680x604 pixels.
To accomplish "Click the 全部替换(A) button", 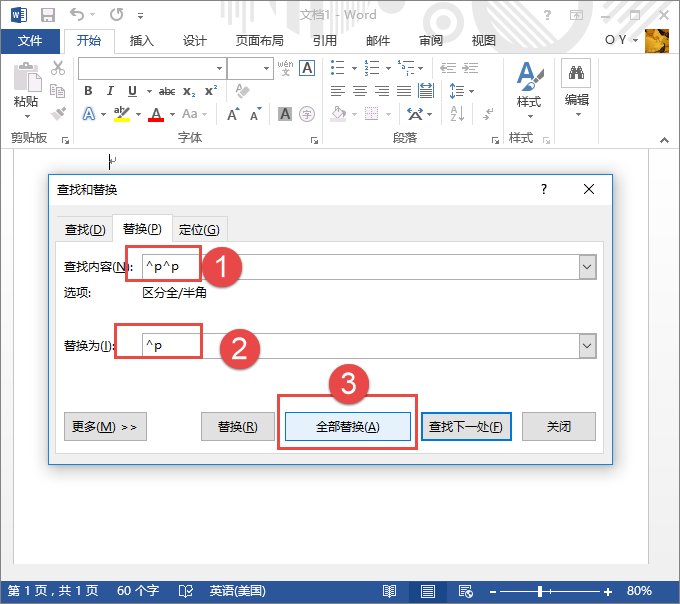I will [347, 426].
